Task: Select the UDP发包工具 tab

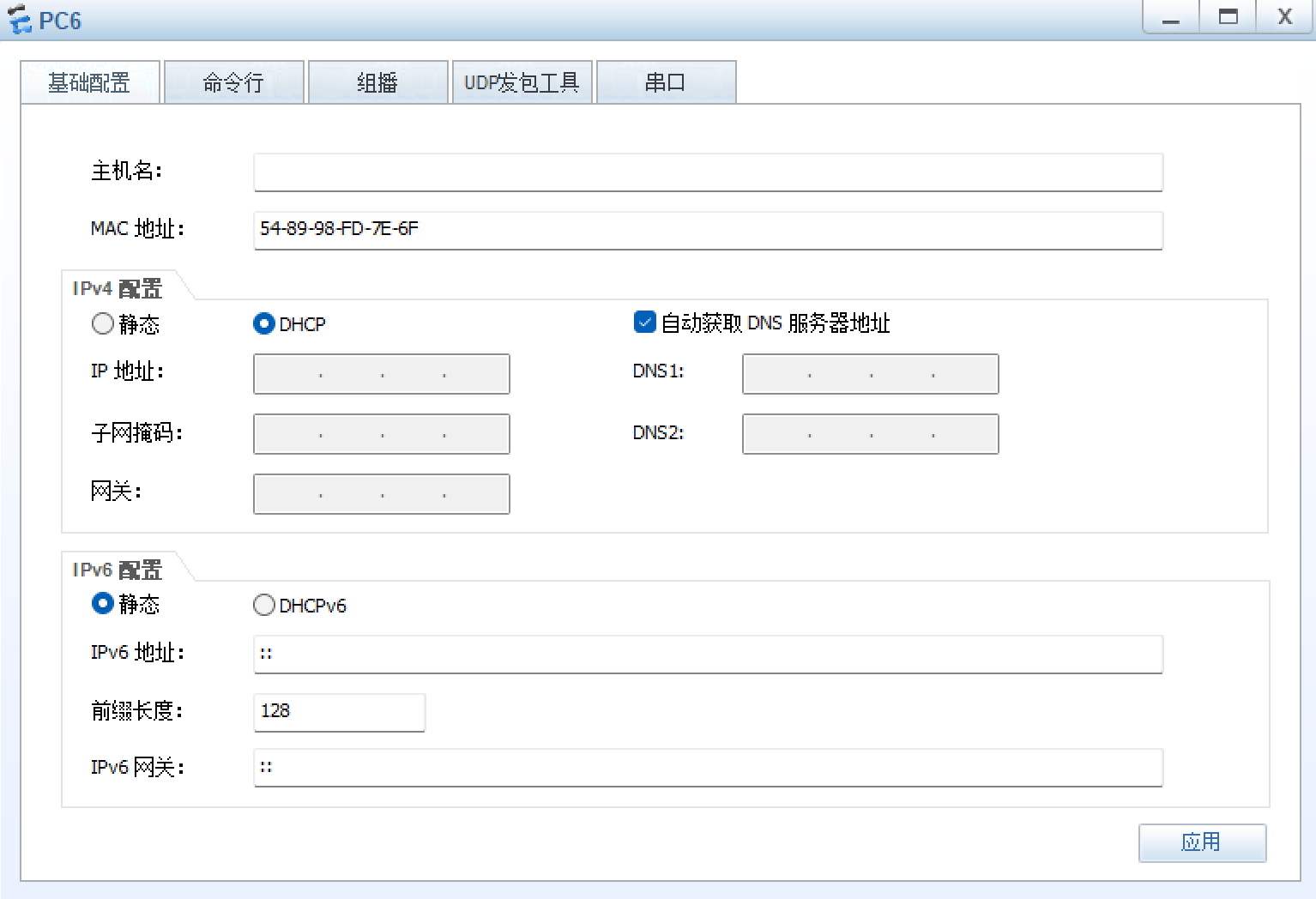Action: [522, 81]
